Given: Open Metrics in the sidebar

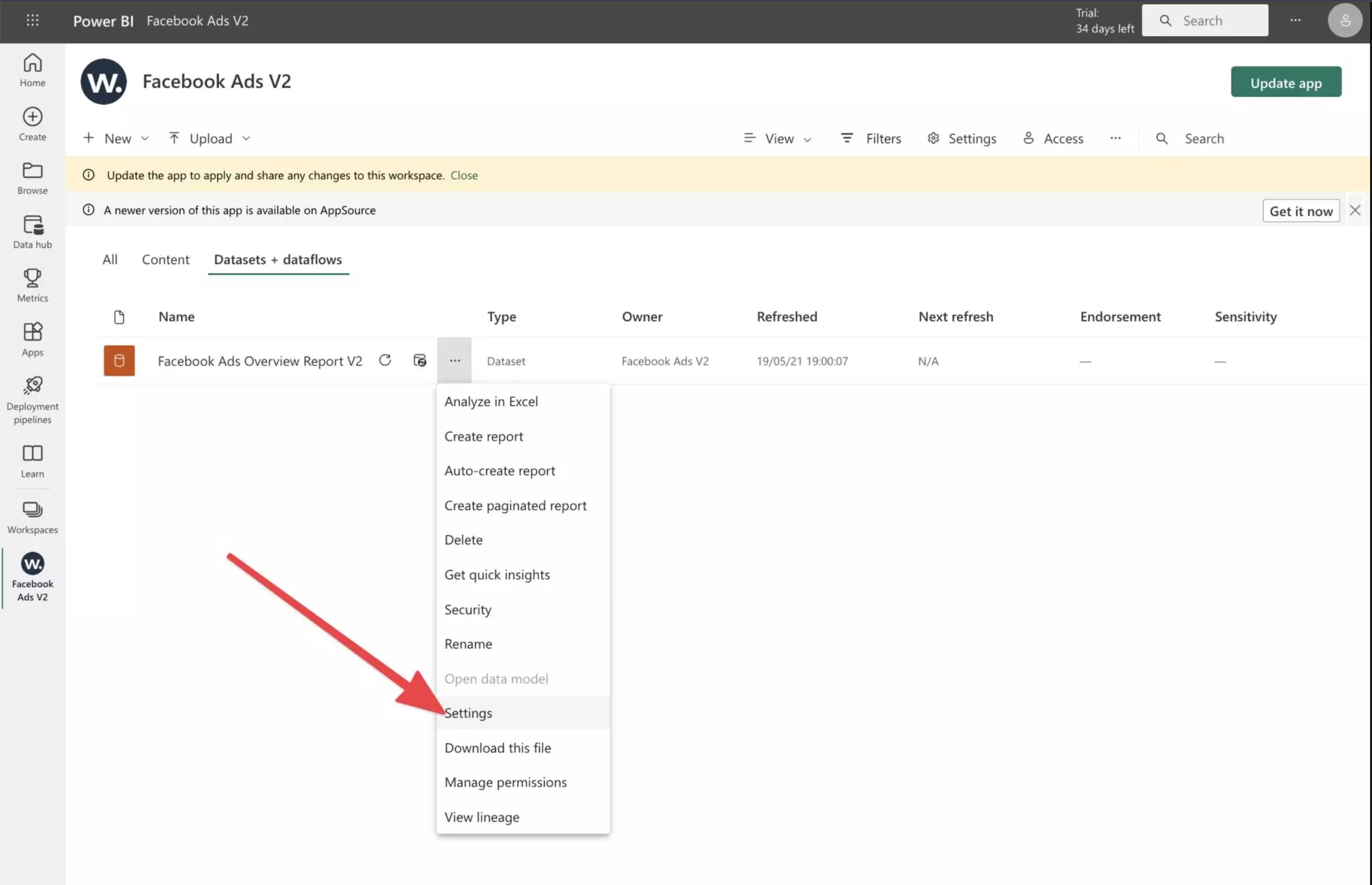Looking at the screenshot, I should (x=33, y=286).
